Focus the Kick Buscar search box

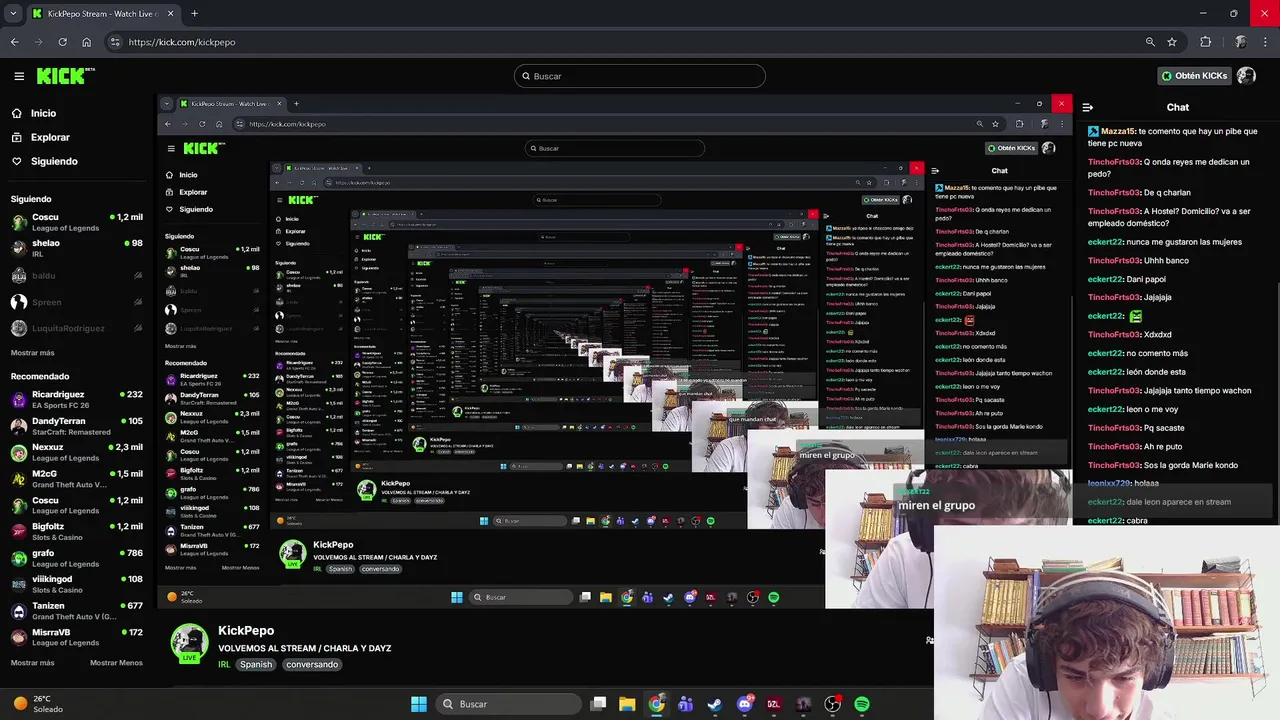640,76
